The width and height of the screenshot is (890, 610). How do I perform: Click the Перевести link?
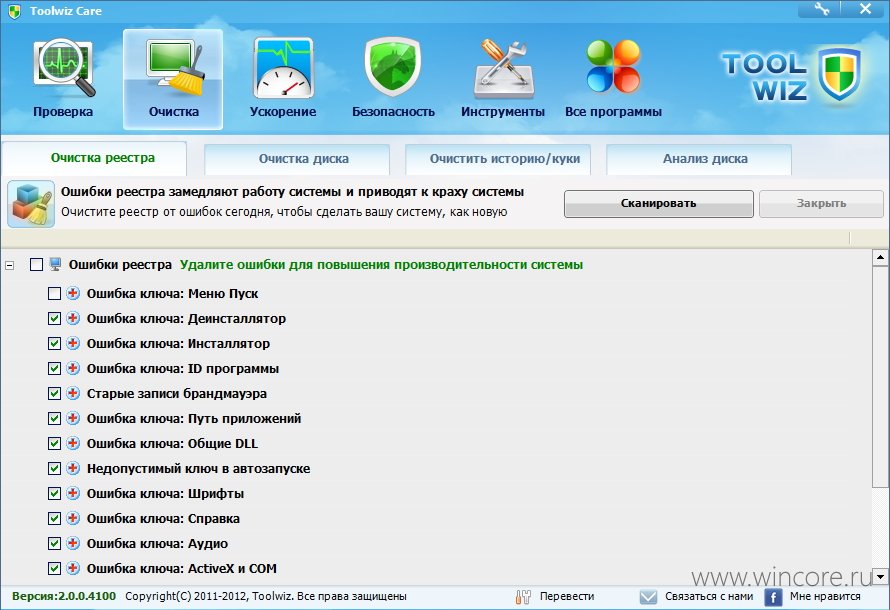click(x=567, y=596)
